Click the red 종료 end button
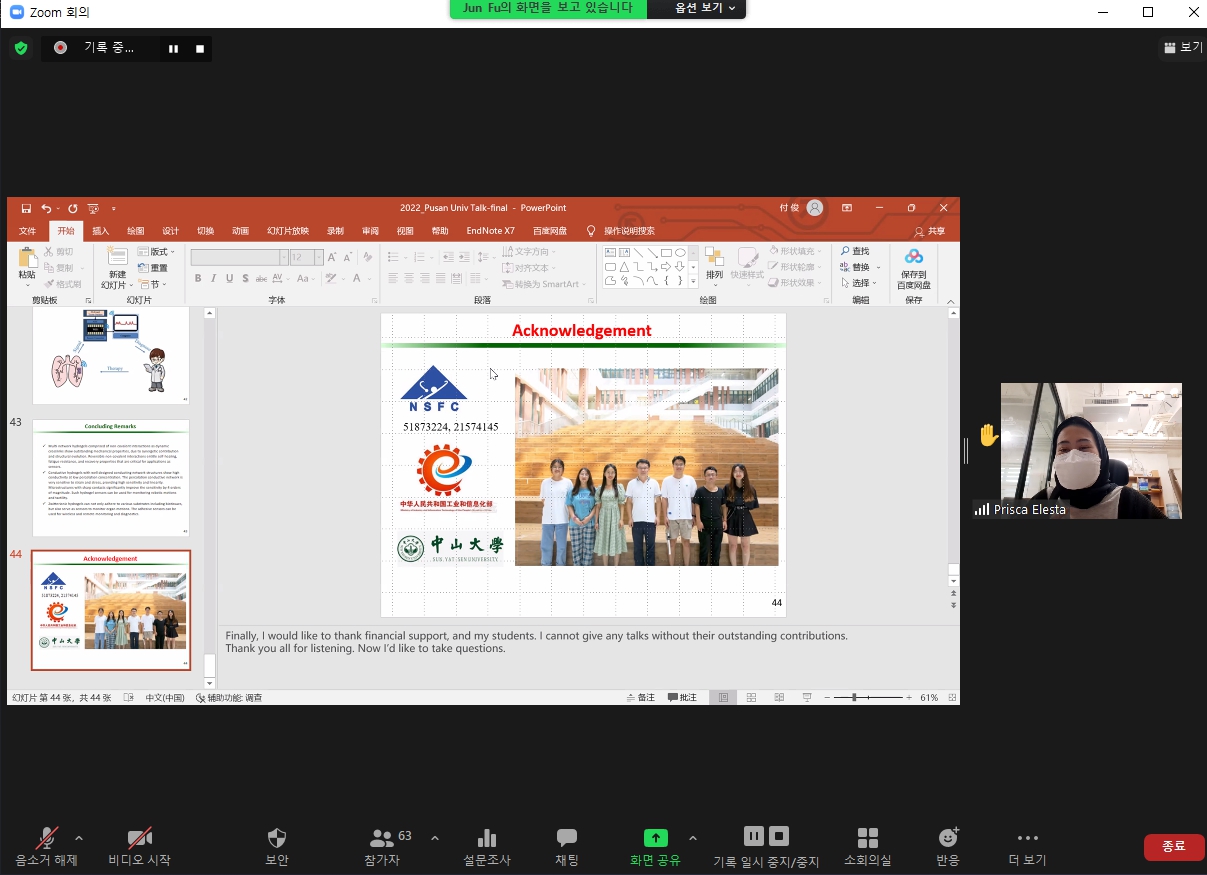 pos(1173,846)
